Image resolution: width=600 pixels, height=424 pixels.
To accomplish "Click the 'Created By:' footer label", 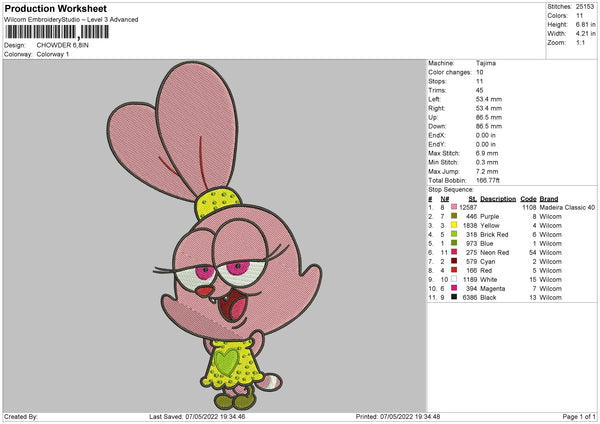I will click(21, 417).
